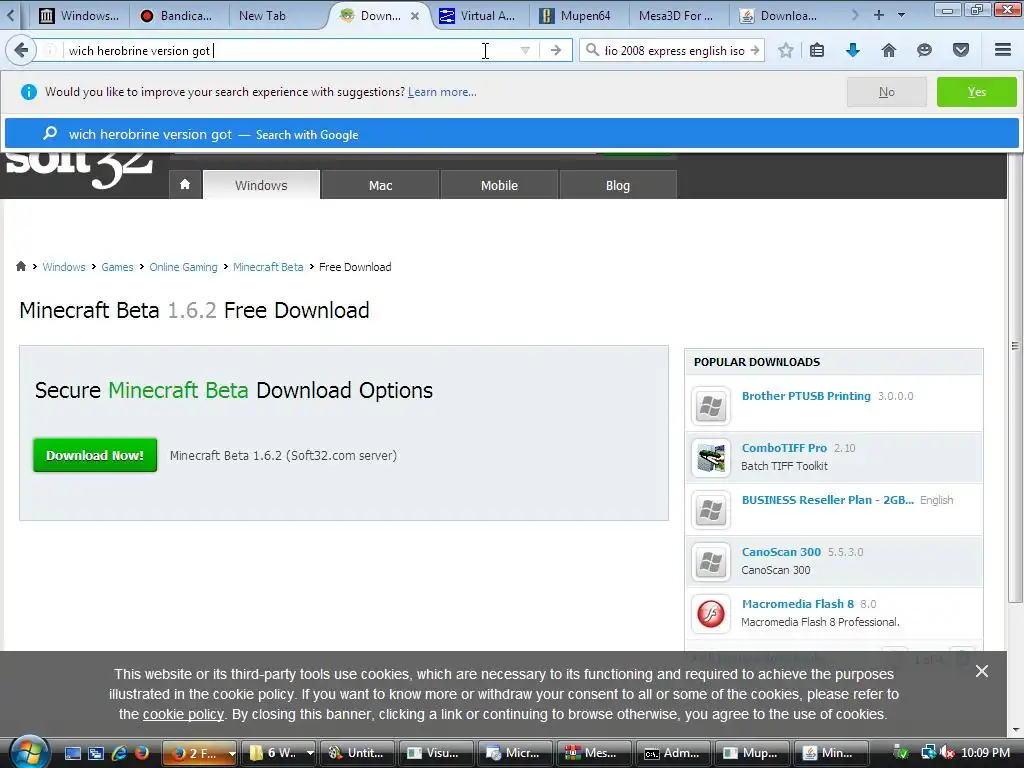Open the Firefox hamburger menu
This screenshot has width=1024, height=768.
coord(1003,50)
